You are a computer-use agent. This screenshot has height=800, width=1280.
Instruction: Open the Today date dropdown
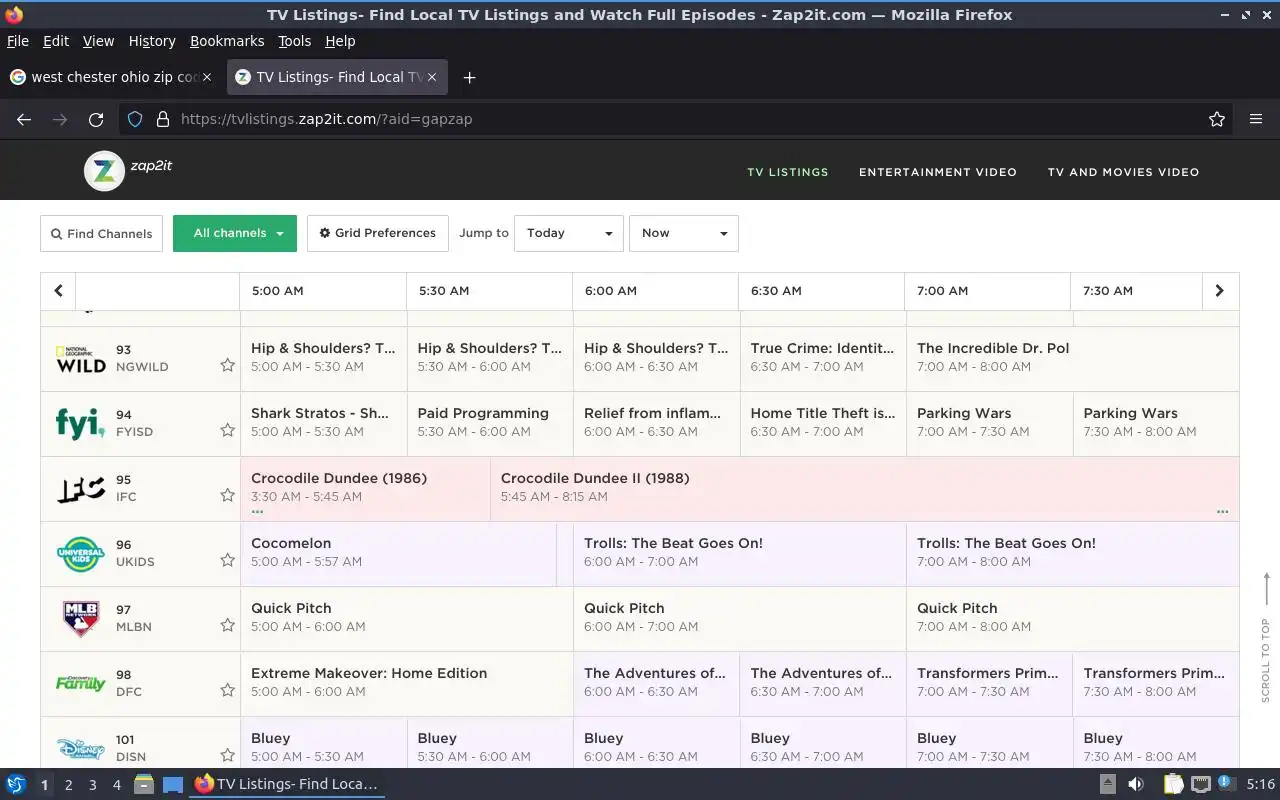click(569, 233)
